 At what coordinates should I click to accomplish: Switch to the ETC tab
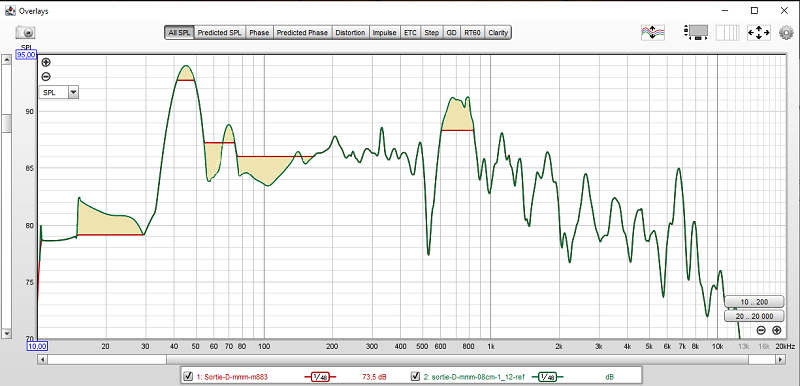[x=410, y=33]
